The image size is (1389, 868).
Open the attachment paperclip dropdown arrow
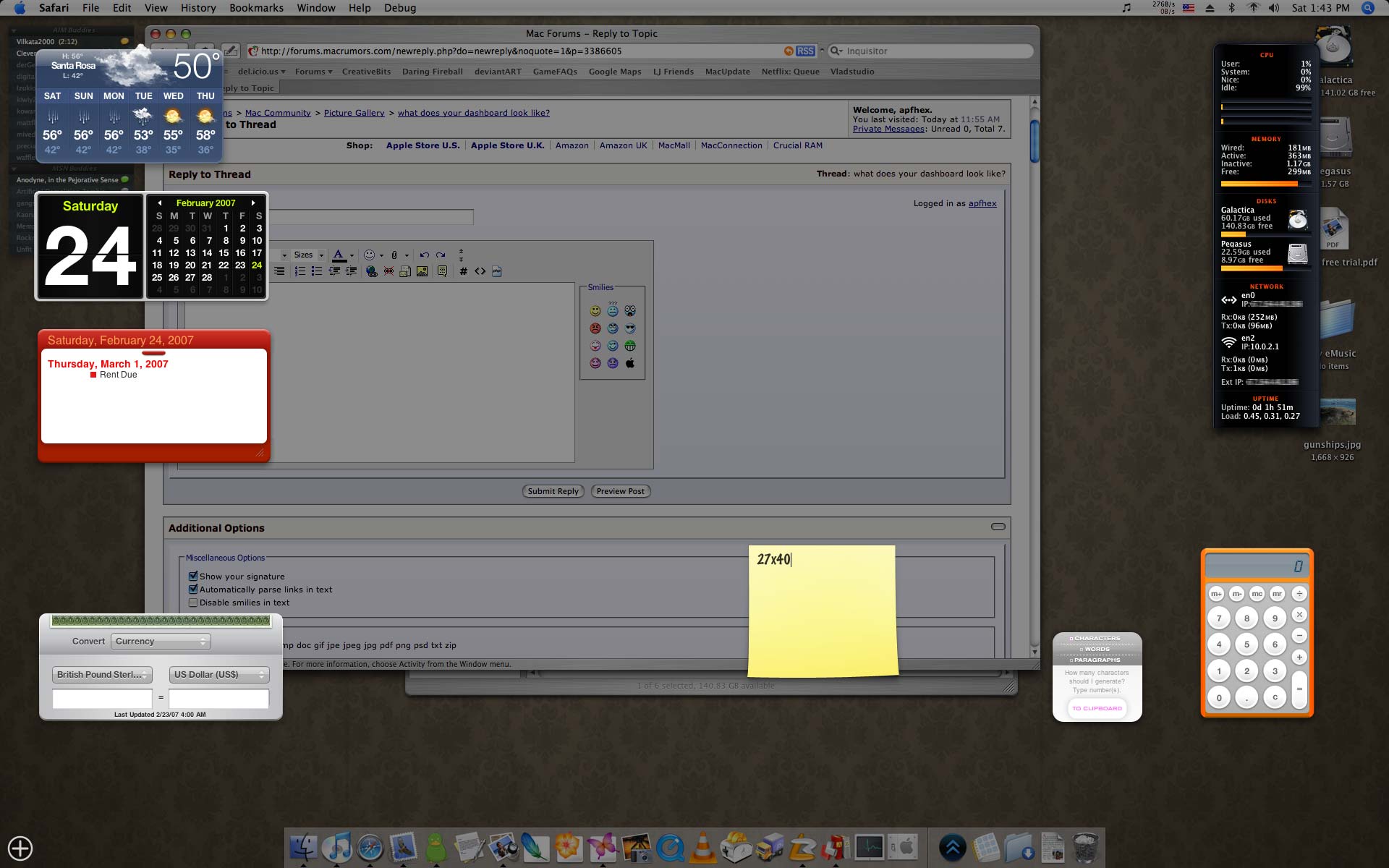coord(407,255)
